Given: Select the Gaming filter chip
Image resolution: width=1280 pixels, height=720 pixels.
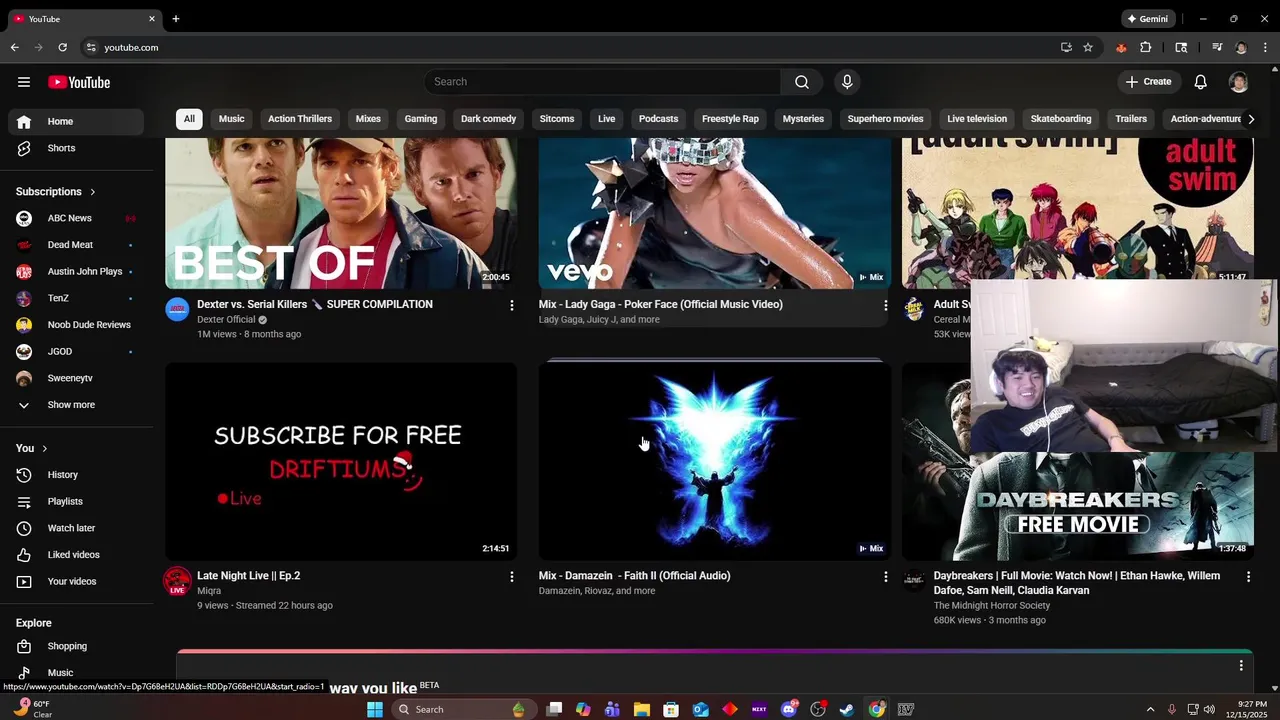Looking at the screenshot, I should 421,119.
